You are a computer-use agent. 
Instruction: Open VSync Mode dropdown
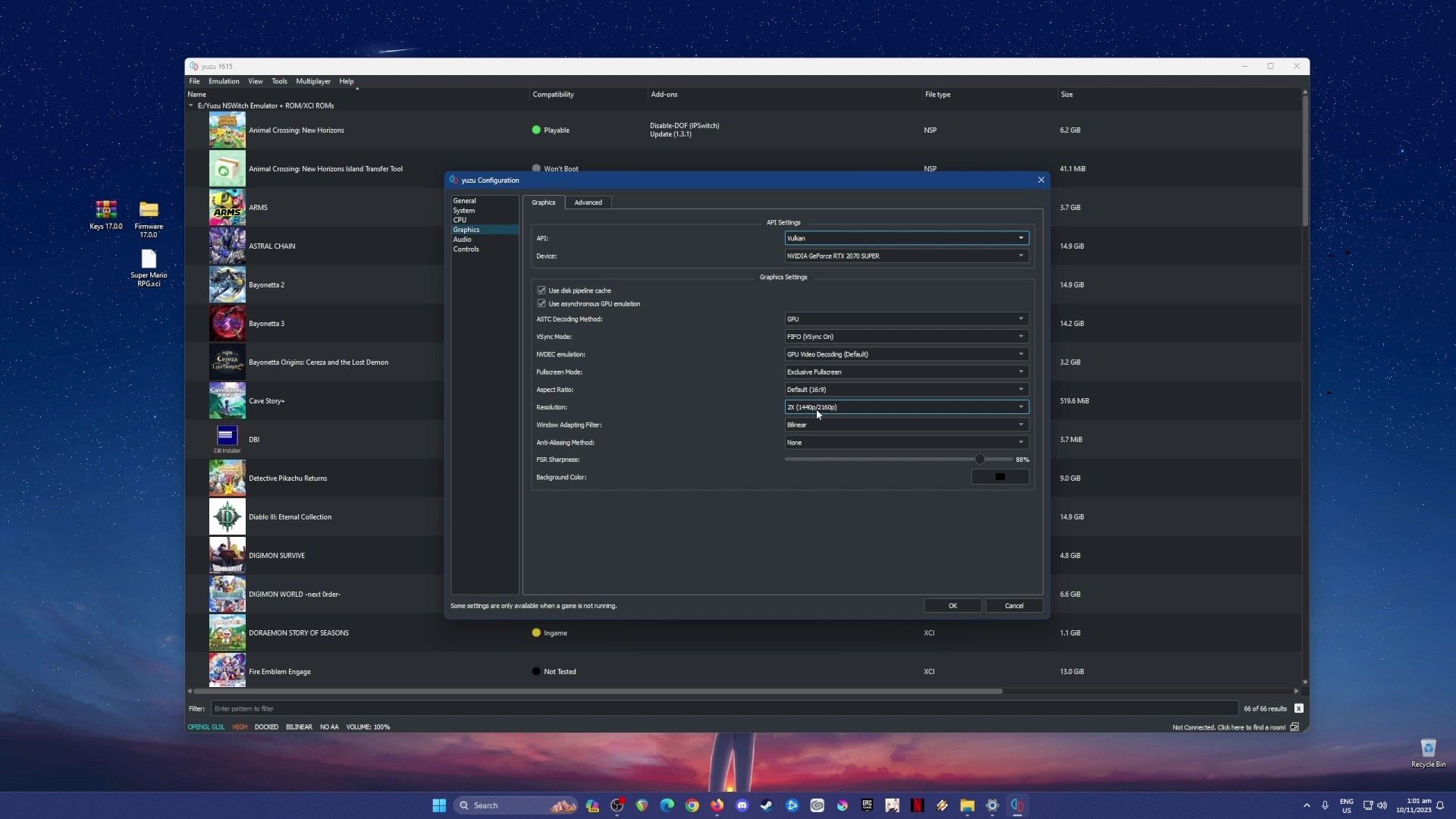pyautogui.click(x=906, y=336)
